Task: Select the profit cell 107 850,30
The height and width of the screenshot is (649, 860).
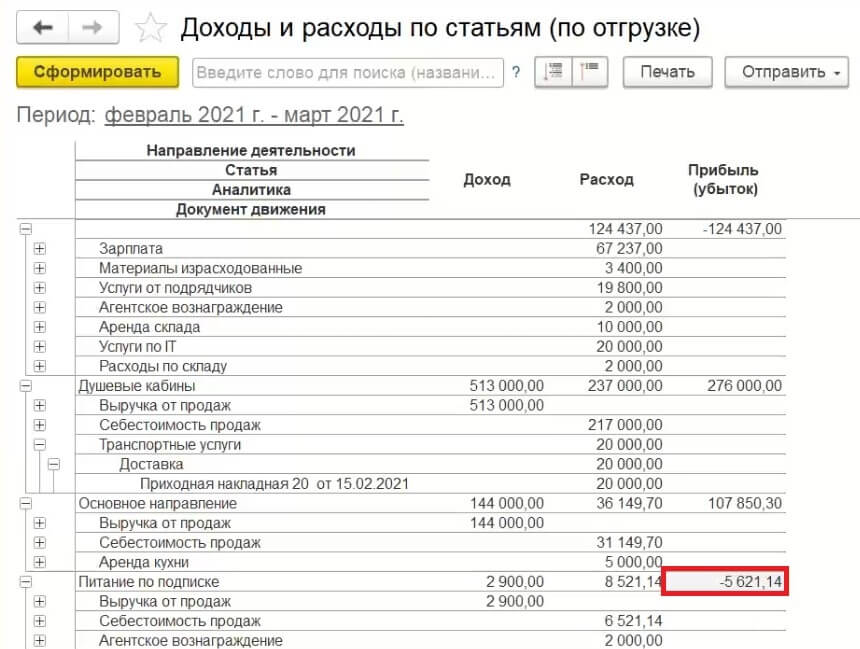Action: pyautogui.click(x=744, y=503)
